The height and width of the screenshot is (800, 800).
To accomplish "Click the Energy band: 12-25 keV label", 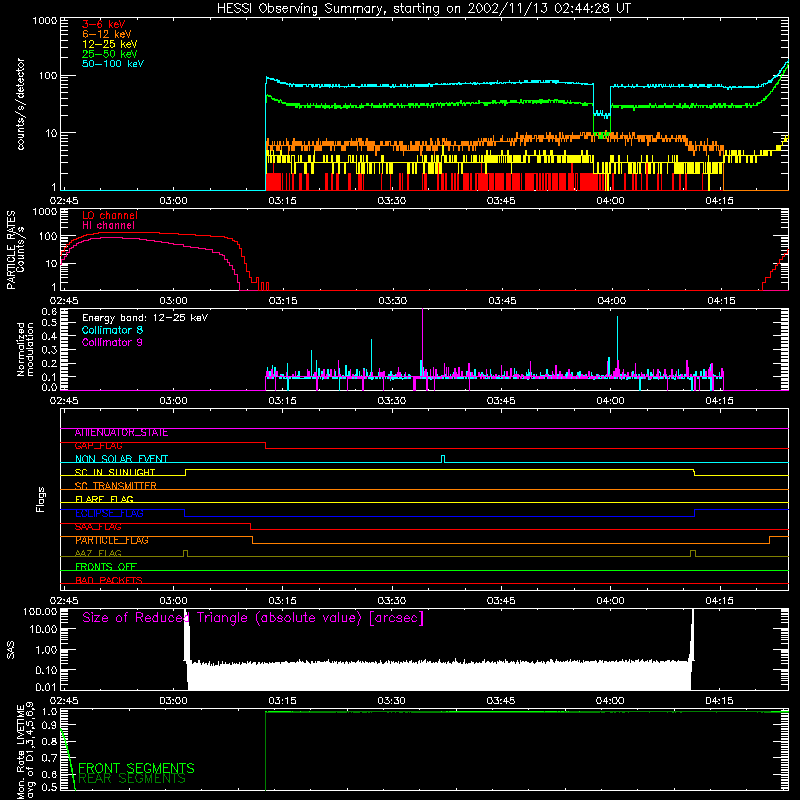I will [145, 318].
